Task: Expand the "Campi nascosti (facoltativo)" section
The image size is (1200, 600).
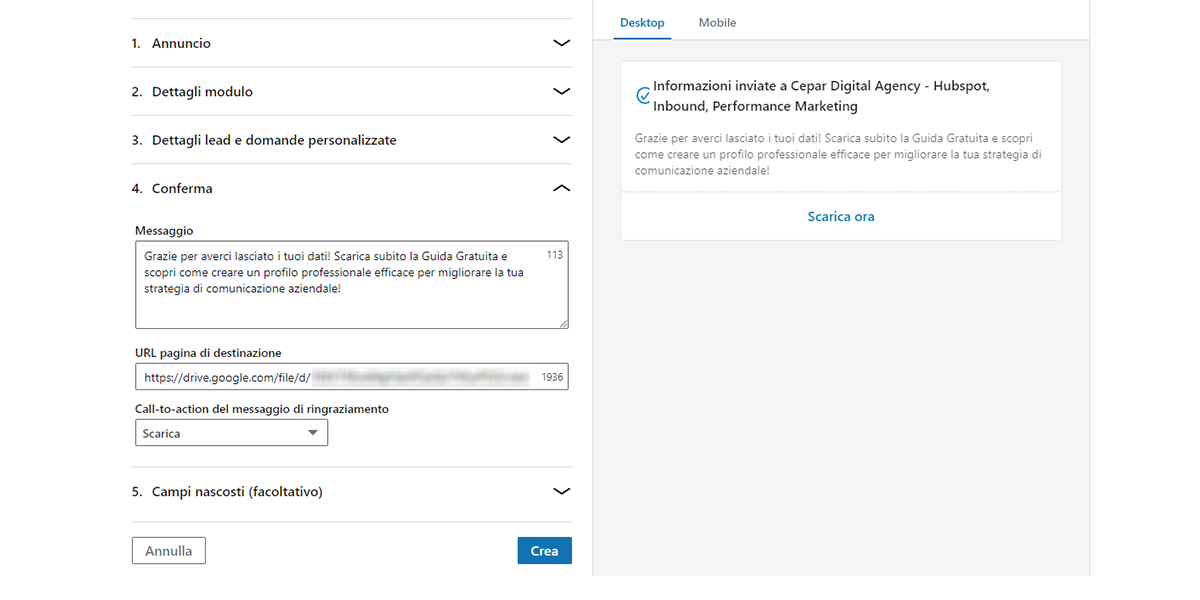Action: [x=561, y=491]
